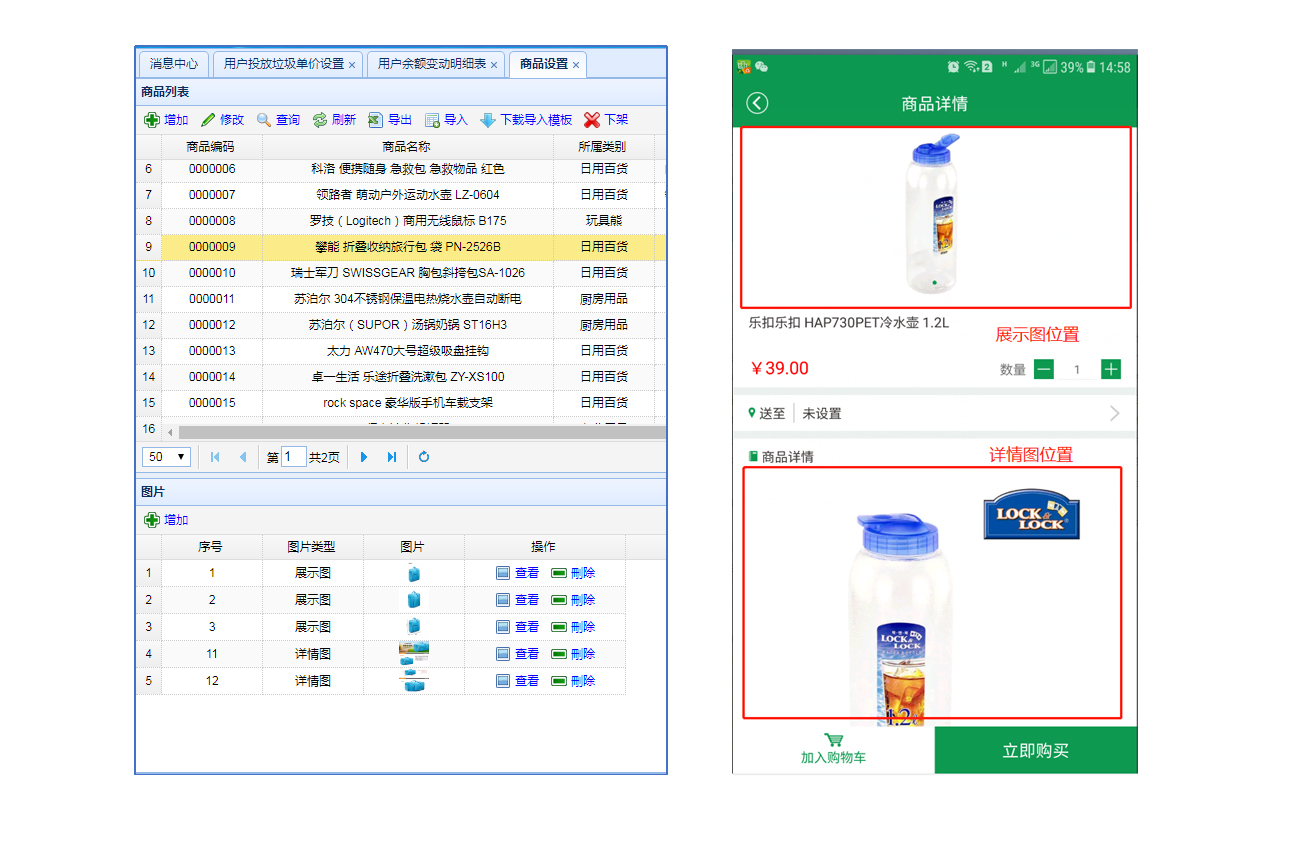Tap the minus quantity button
Screen dimensions: 1289x849
pos(1044,369)
